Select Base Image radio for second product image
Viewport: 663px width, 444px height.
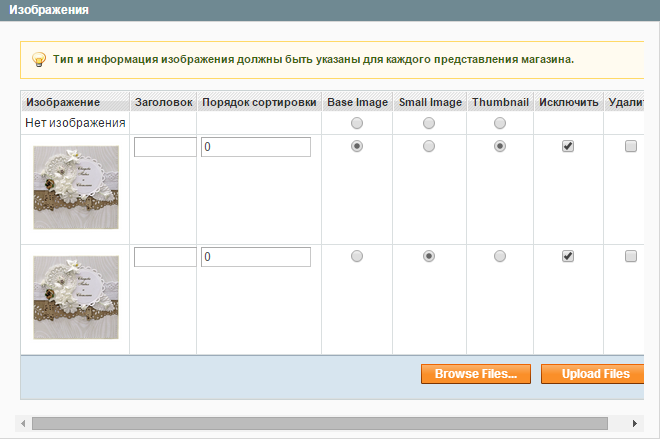pos(357,256)
